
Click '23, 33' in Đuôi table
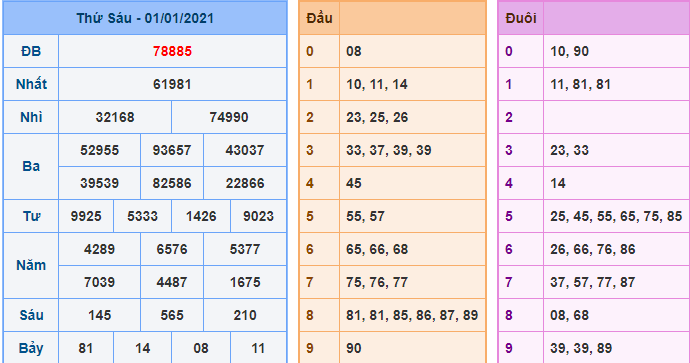(569, 150)
